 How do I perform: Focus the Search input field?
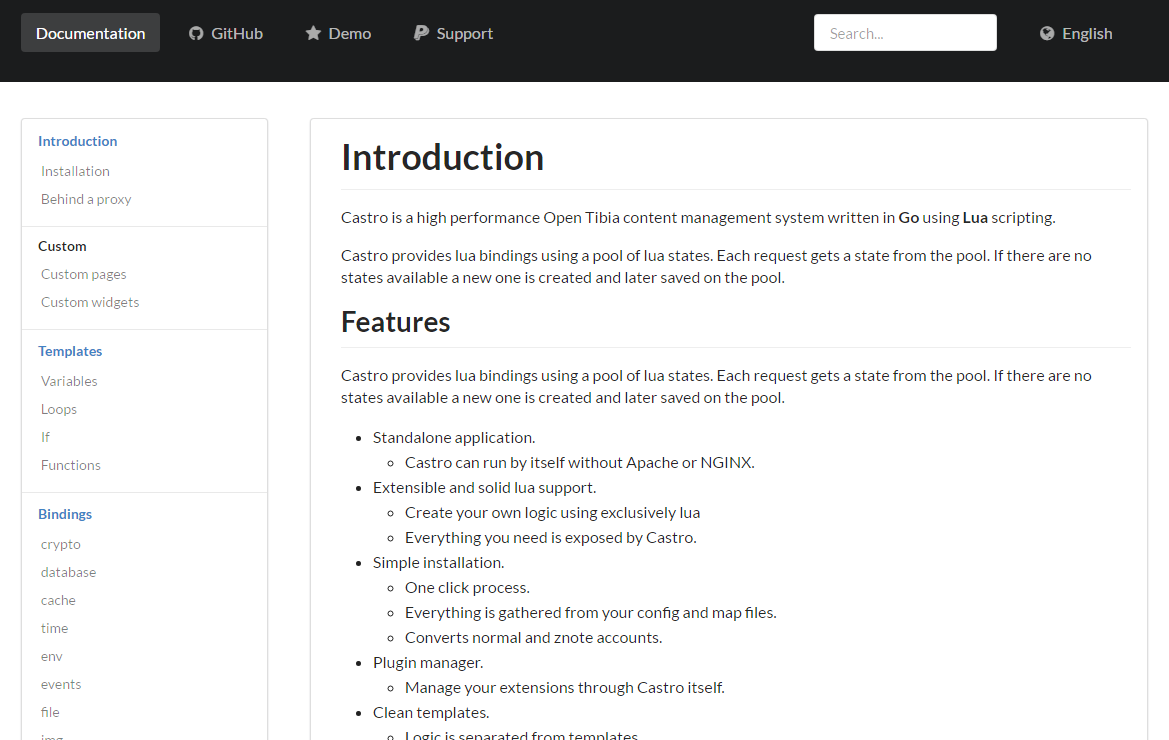[x=905, y=33]
